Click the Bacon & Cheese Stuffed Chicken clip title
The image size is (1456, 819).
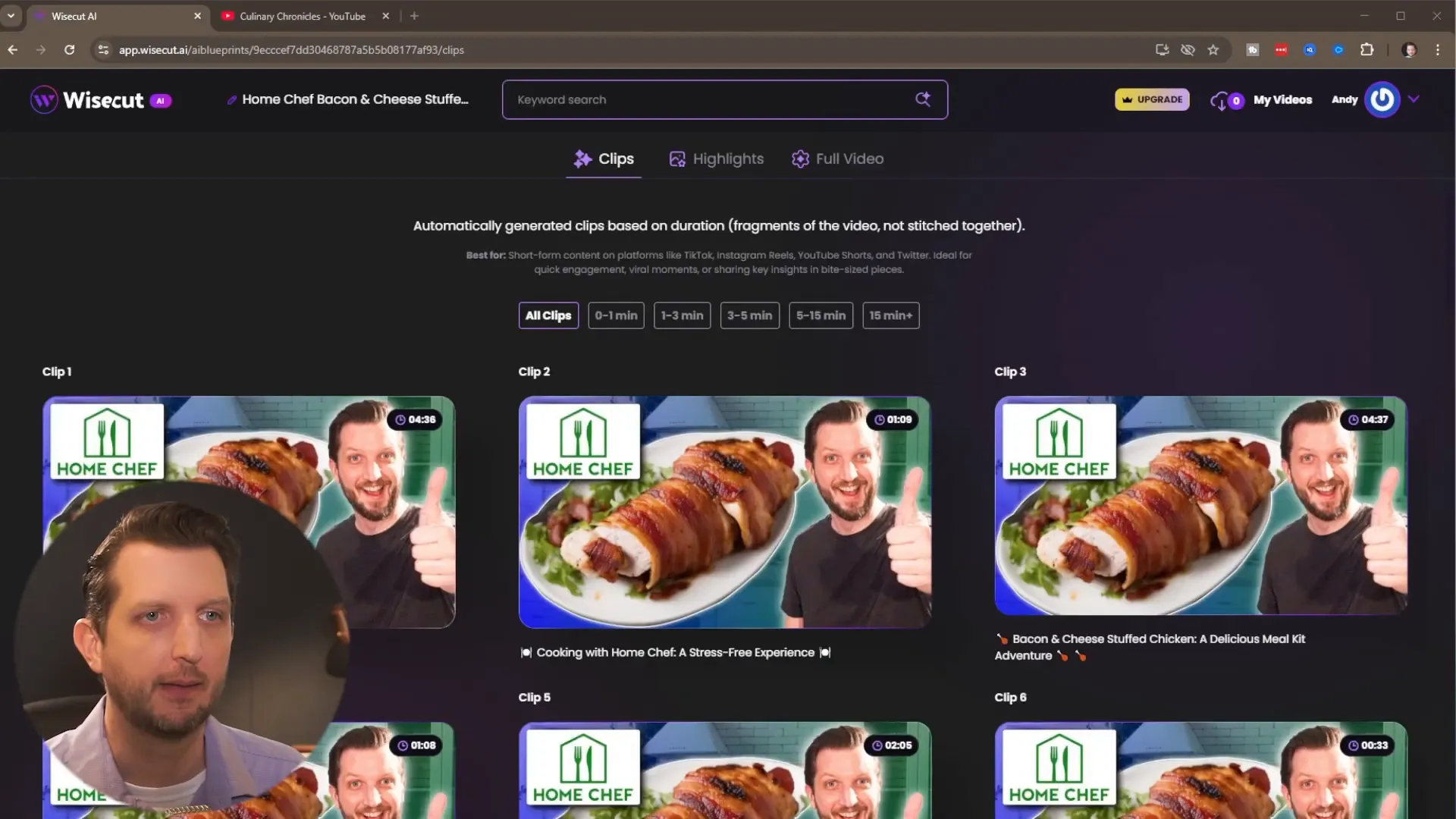point(1150,647)
